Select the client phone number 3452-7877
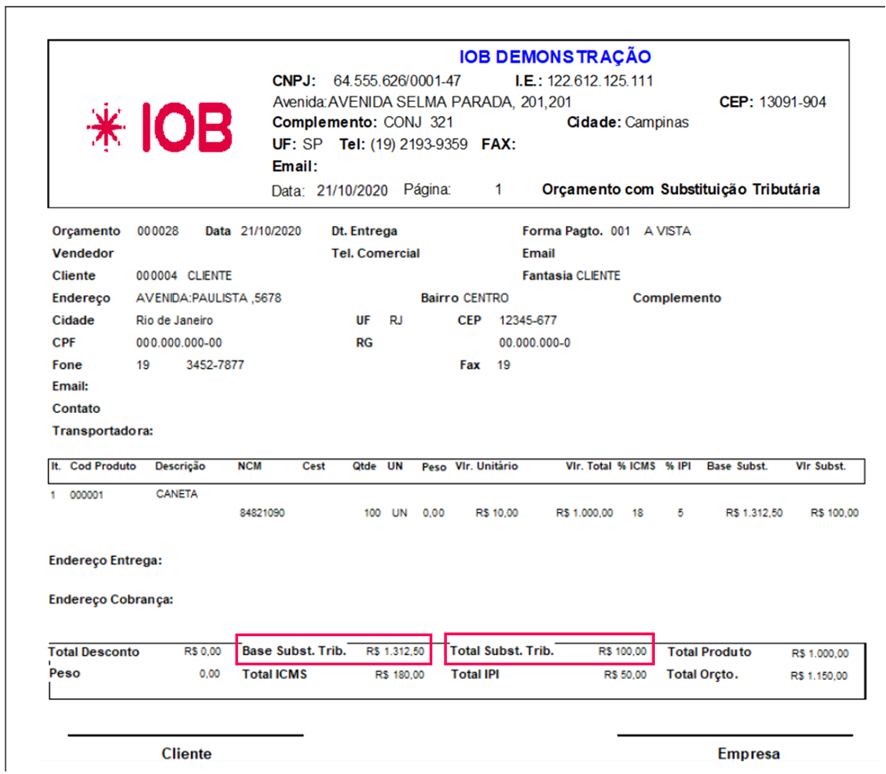 coord(215,365)
